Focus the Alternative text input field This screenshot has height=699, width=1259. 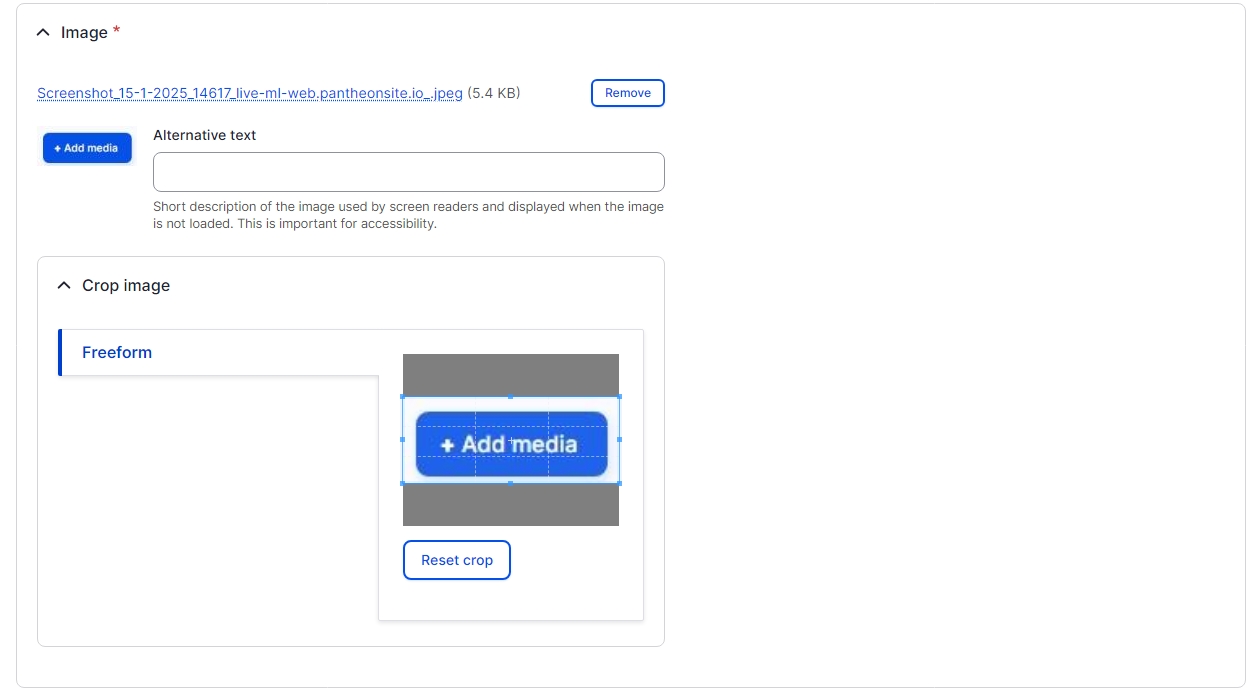point(409,172)
